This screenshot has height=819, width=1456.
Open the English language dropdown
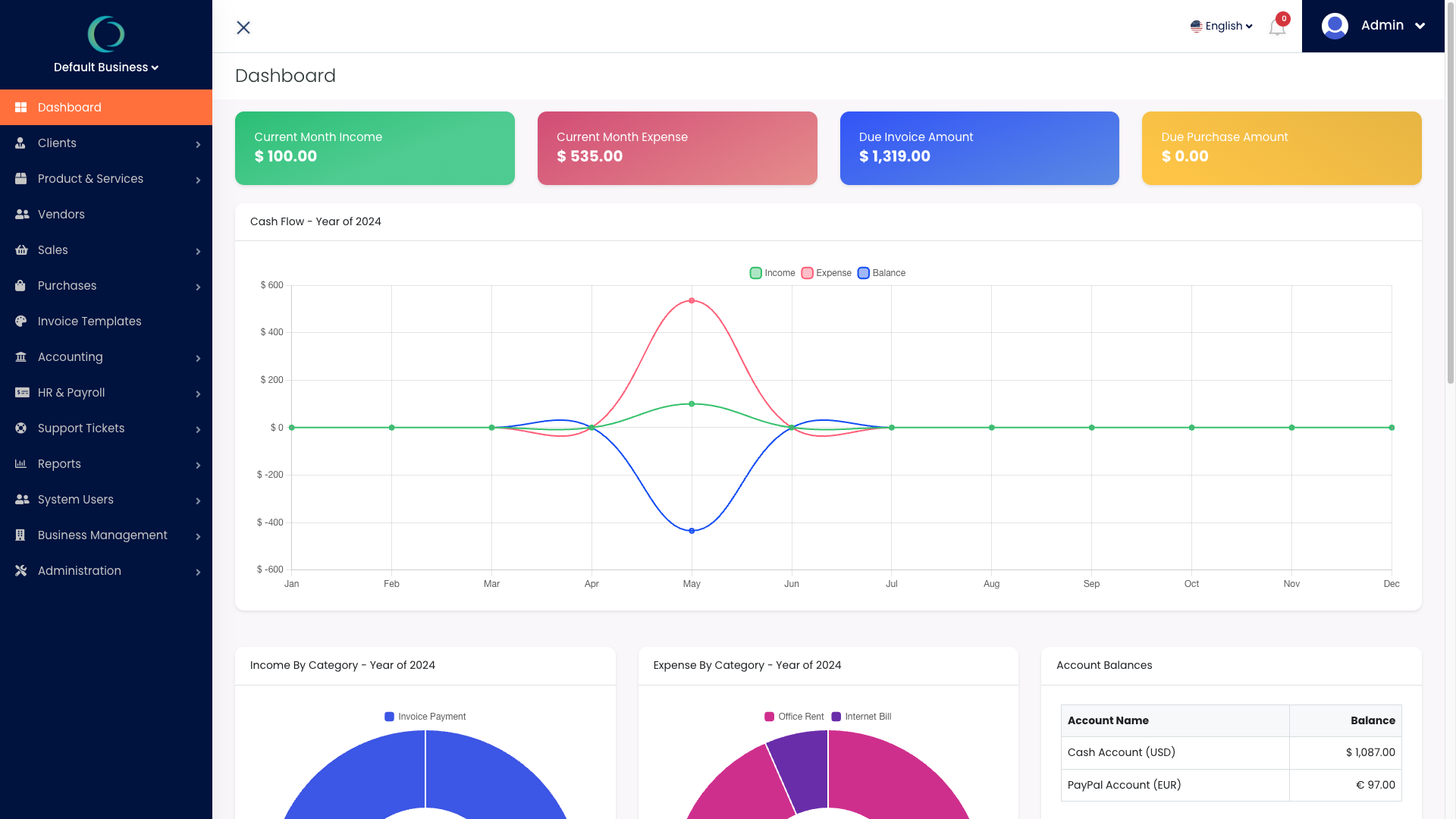coord(1221,26)
